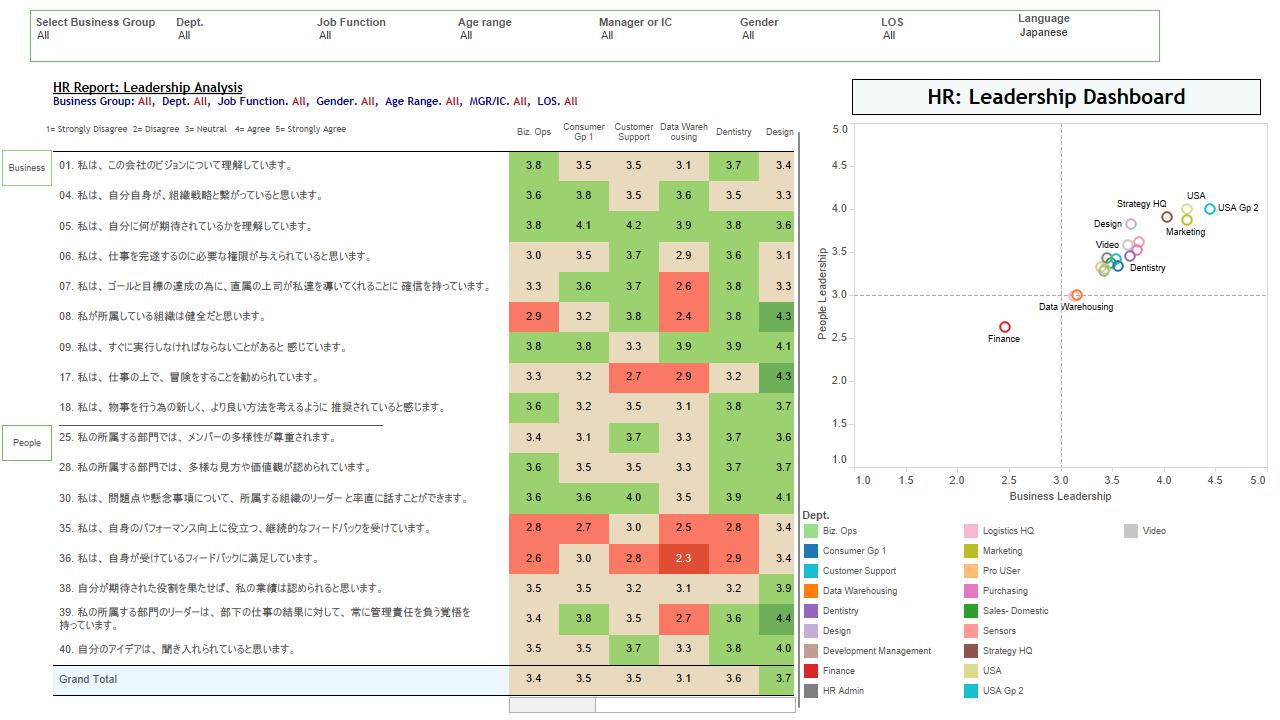This screenshot has width=1280, height=720.
Task: Select the Business category label box
Action: point(27,168)
